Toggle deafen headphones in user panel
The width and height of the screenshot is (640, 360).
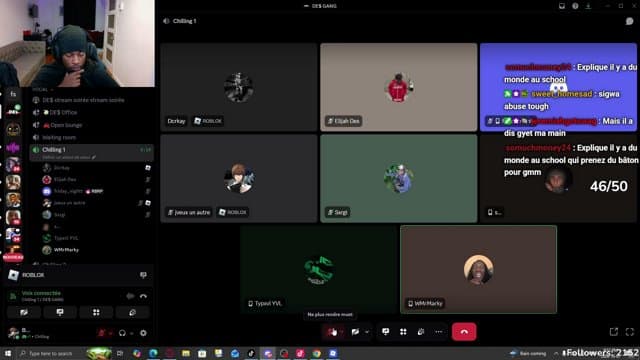tap(122, 333)
